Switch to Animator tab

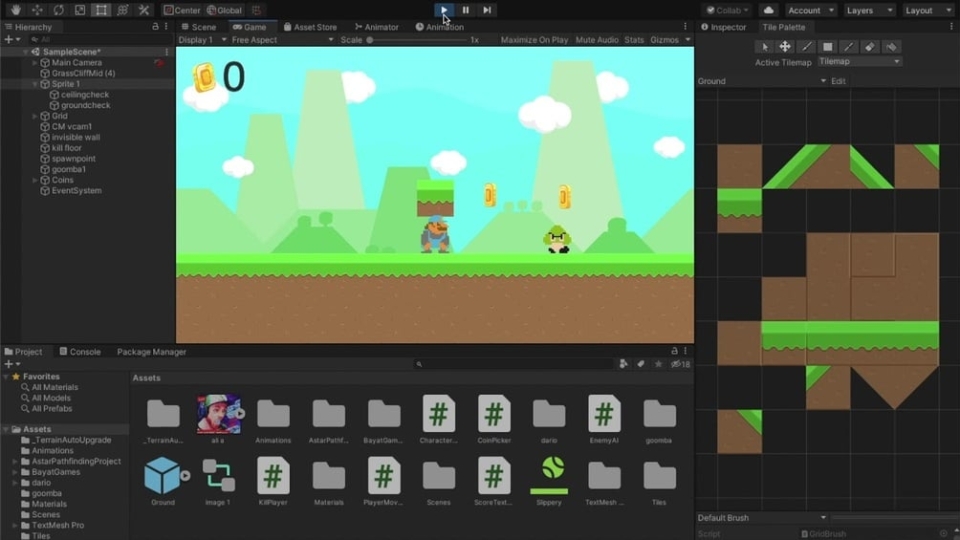tap(377, 27)
